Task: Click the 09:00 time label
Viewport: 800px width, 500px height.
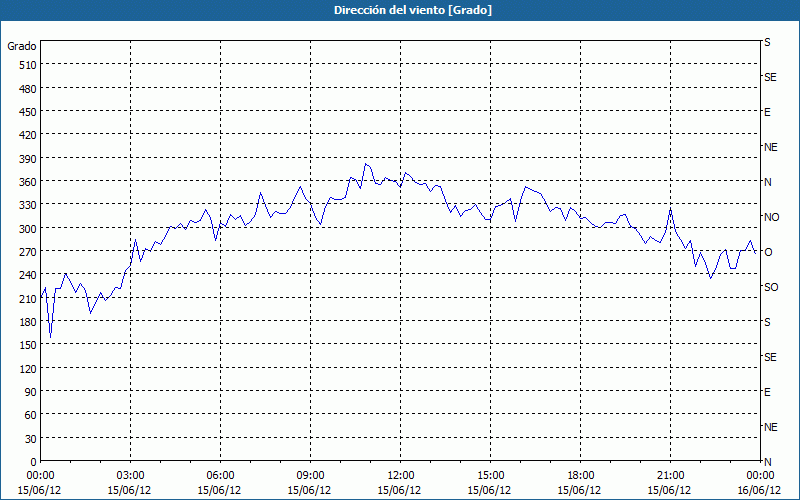Action: tap(310, 476)
